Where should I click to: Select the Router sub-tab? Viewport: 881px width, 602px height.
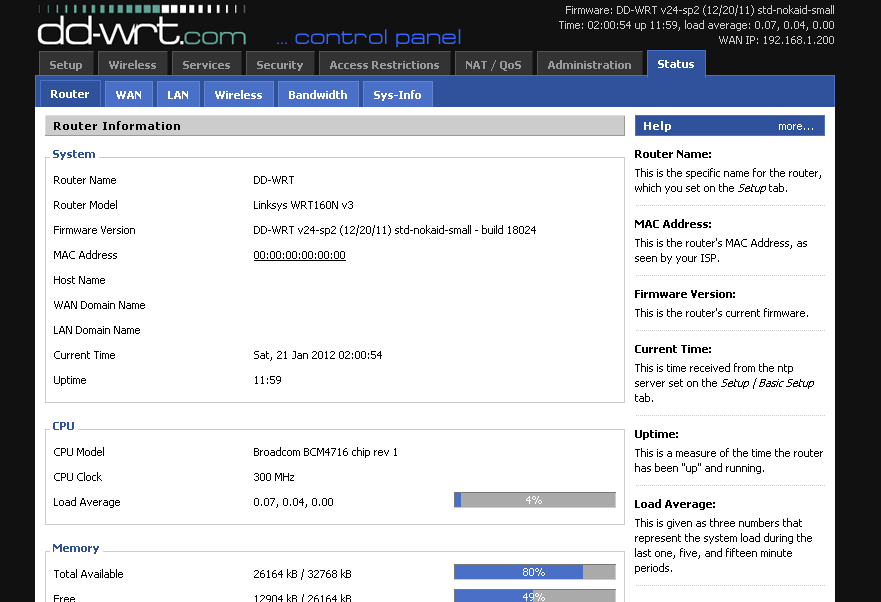(70, 94)
